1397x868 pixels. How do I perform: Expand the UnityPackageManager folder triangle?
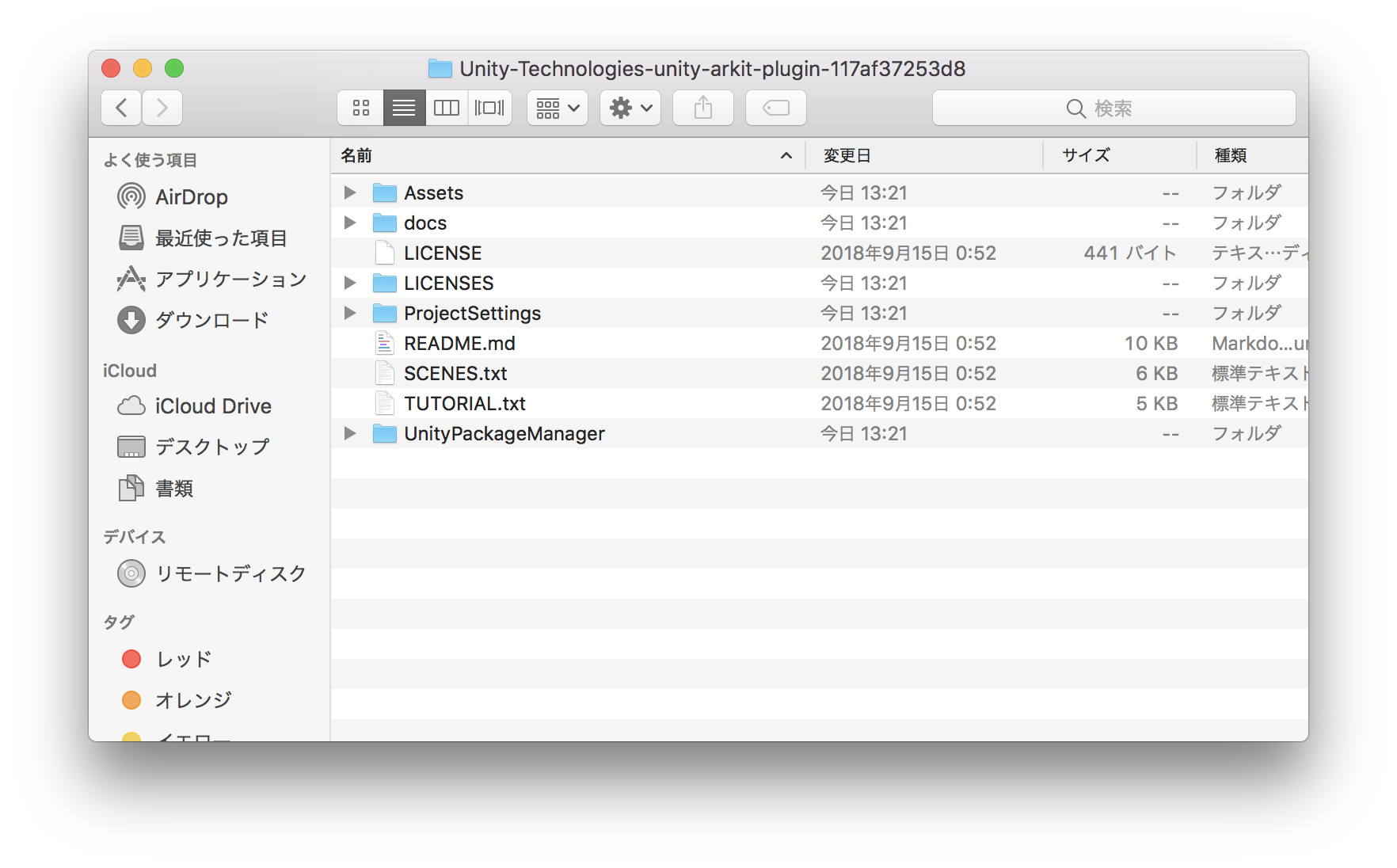tap(349, 433)
